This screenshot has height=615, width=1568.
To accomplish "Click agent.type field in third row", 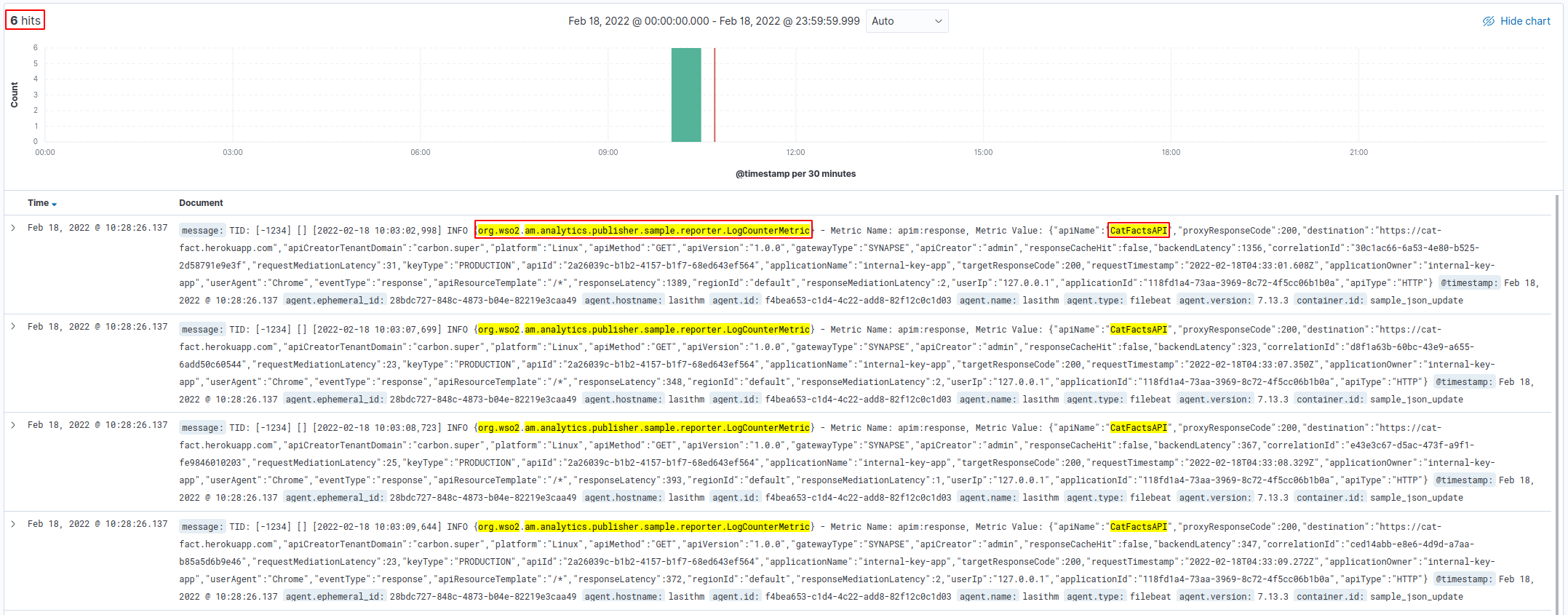I will coord(1095,498).
